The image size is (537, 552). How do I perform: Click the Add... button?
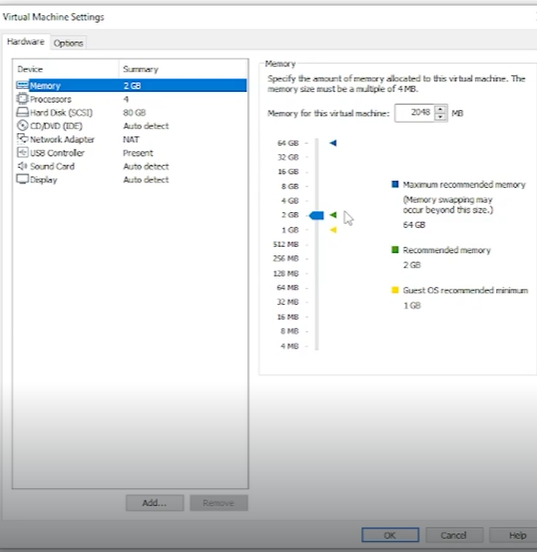155,503
